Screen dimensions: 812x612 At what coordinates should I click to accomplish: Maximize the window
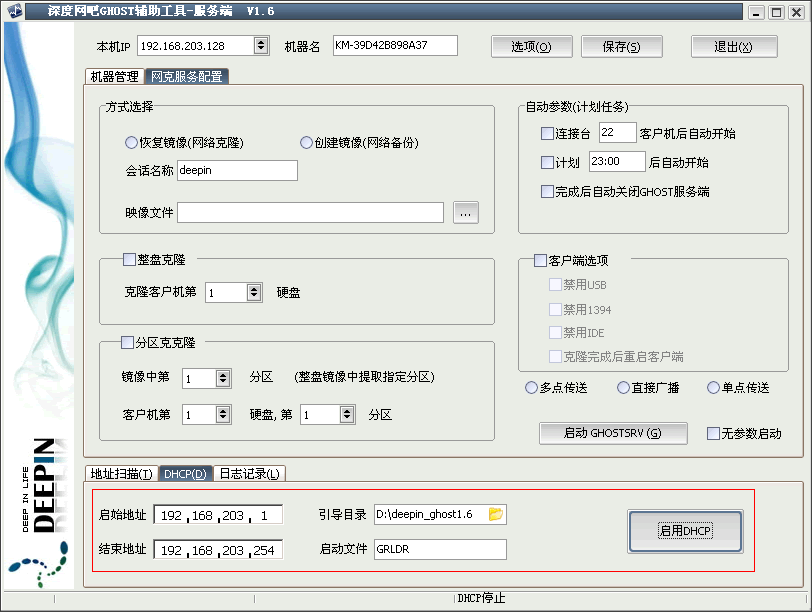[776, 12]
